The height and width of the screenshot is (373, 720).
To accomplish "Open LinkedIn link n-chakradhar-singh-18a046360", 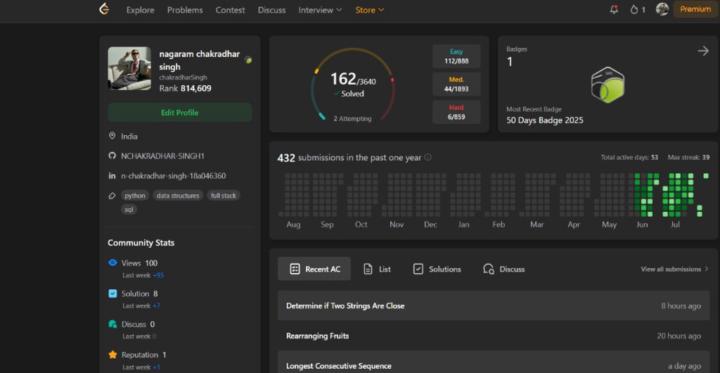I will pyautogui.click(x=173, y=176).
